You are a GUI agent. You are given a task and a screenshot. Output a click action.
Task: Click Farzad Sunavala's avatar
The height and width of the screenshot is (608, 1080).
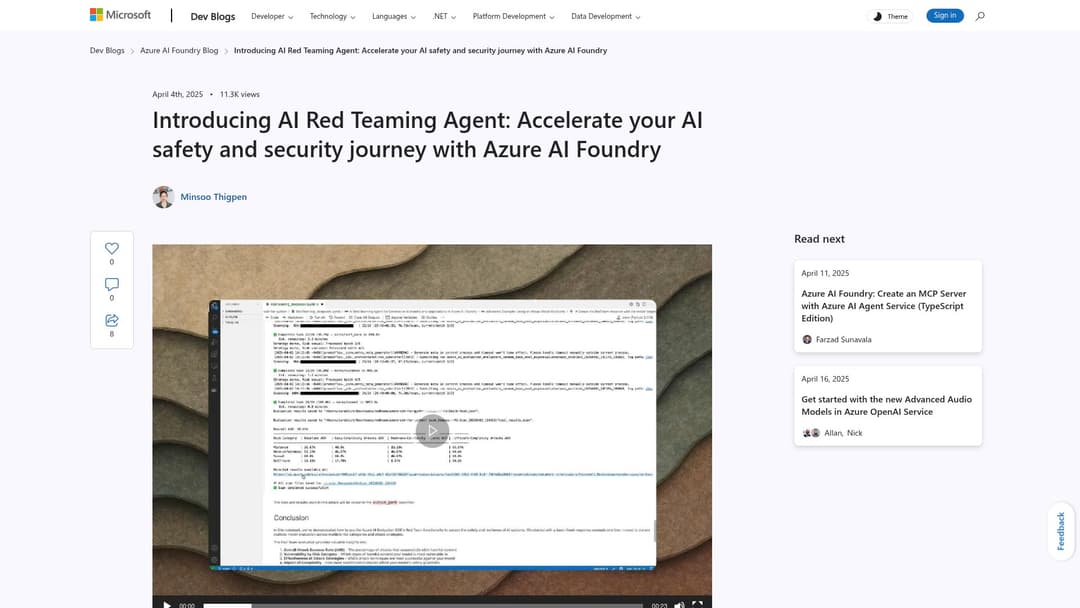(807, 339)
